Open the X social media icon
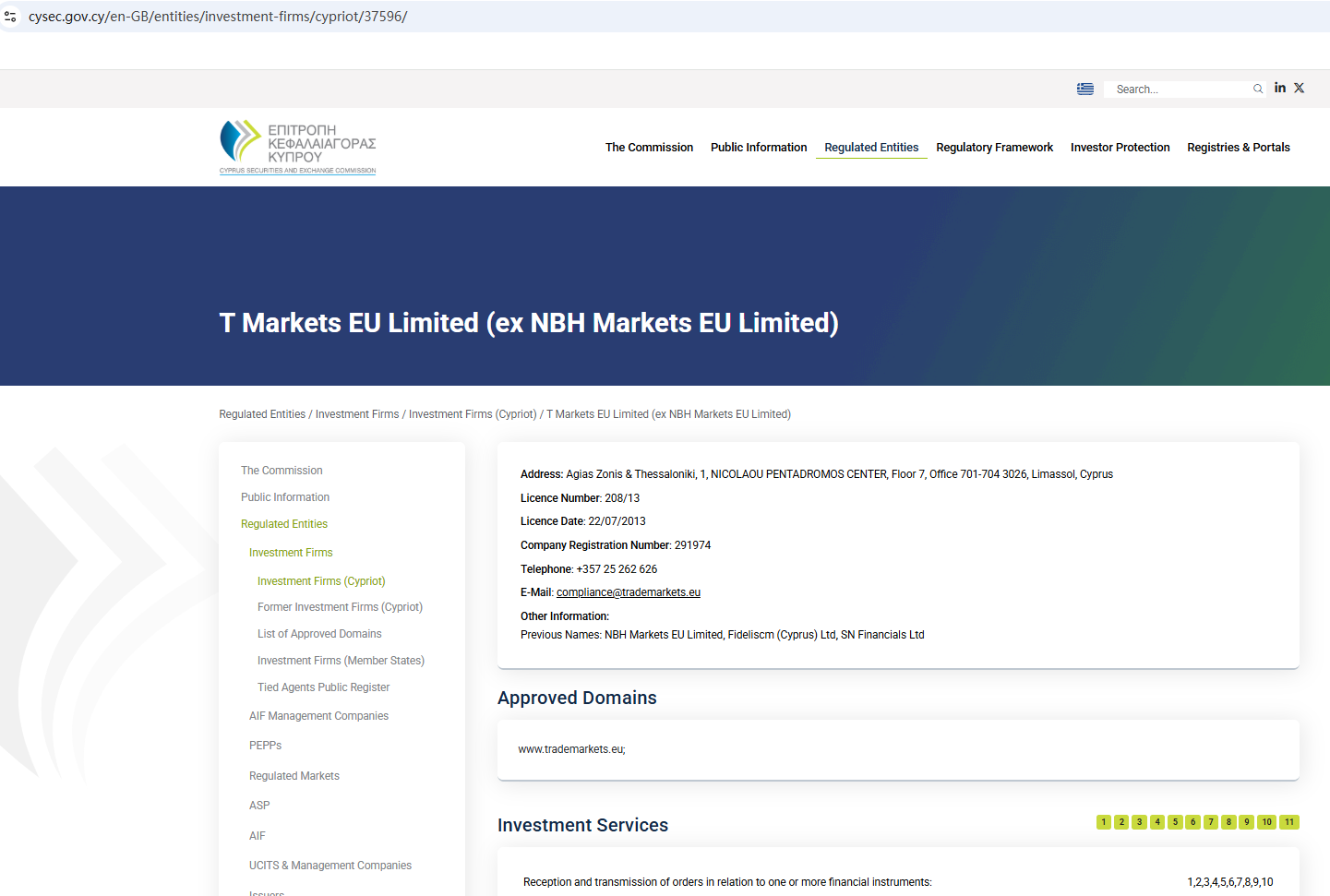The image size is (1330, 896). [x=1299, y=88]
